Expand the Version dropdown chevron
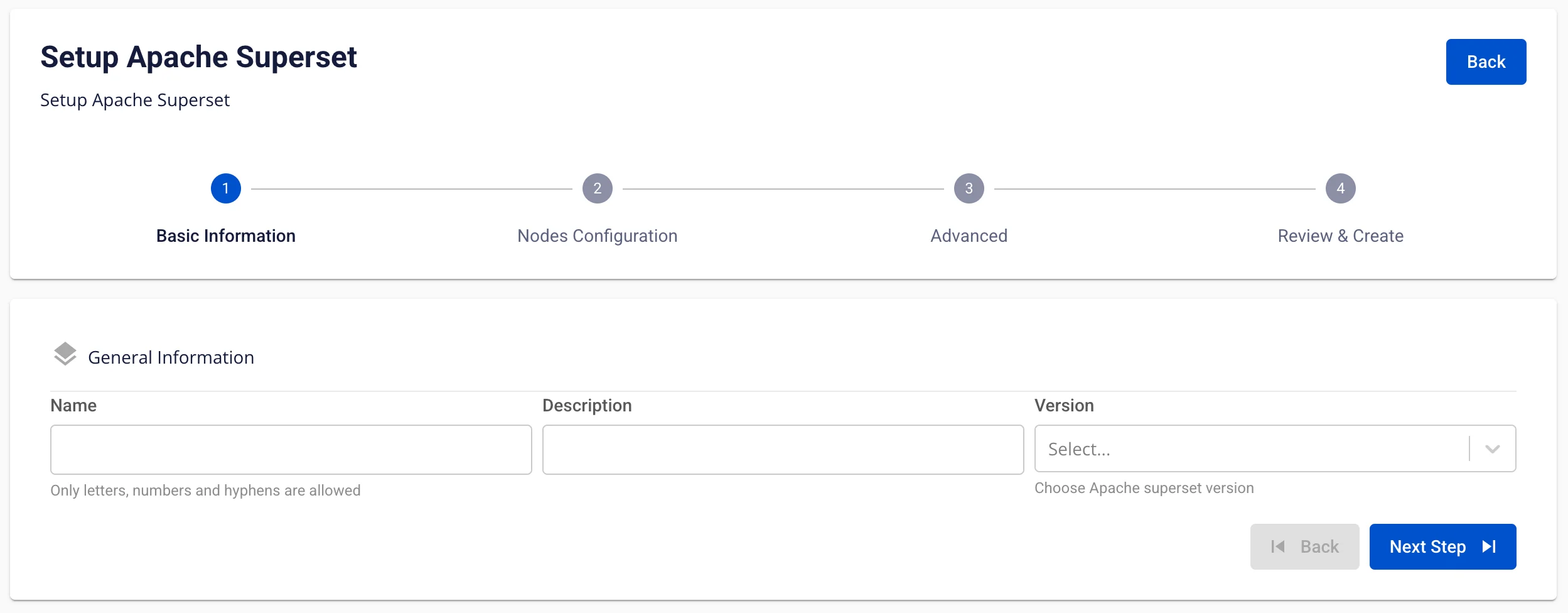1568x613 pixels. pos(1493,449)
